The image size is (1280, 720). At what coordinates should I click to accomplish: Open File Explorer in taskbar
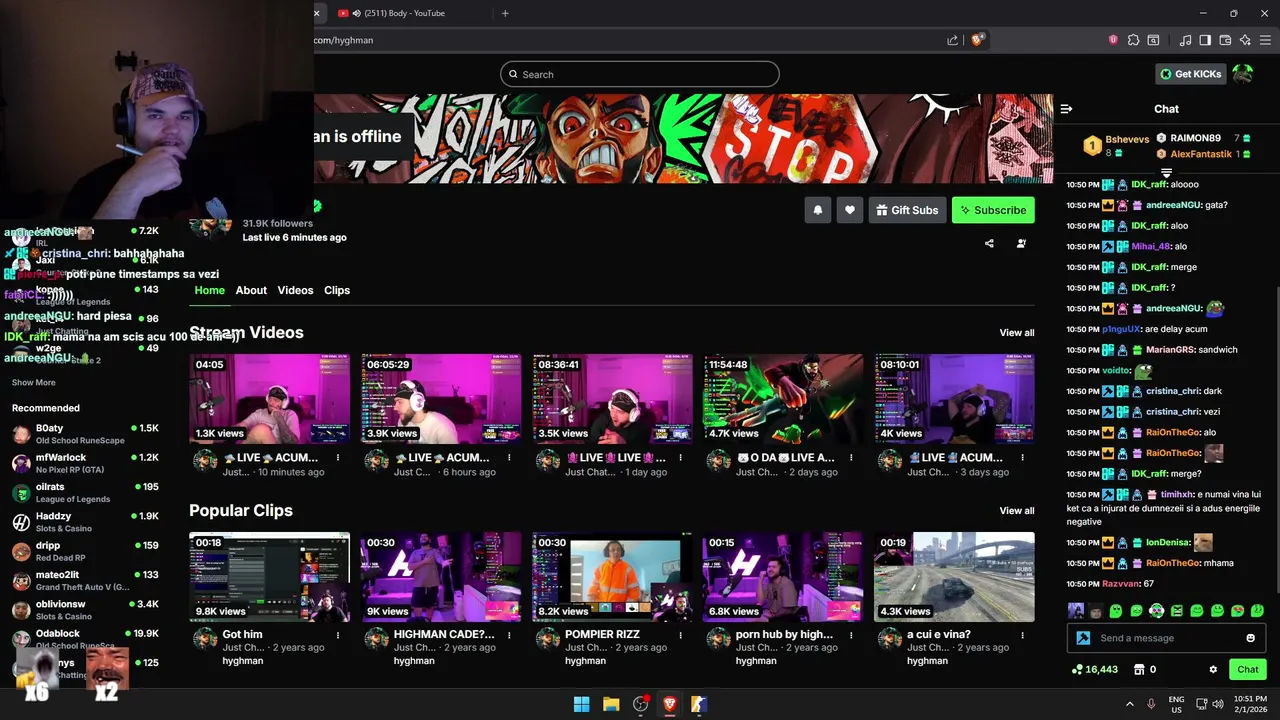pyautogui.click(x=611, y=704)
